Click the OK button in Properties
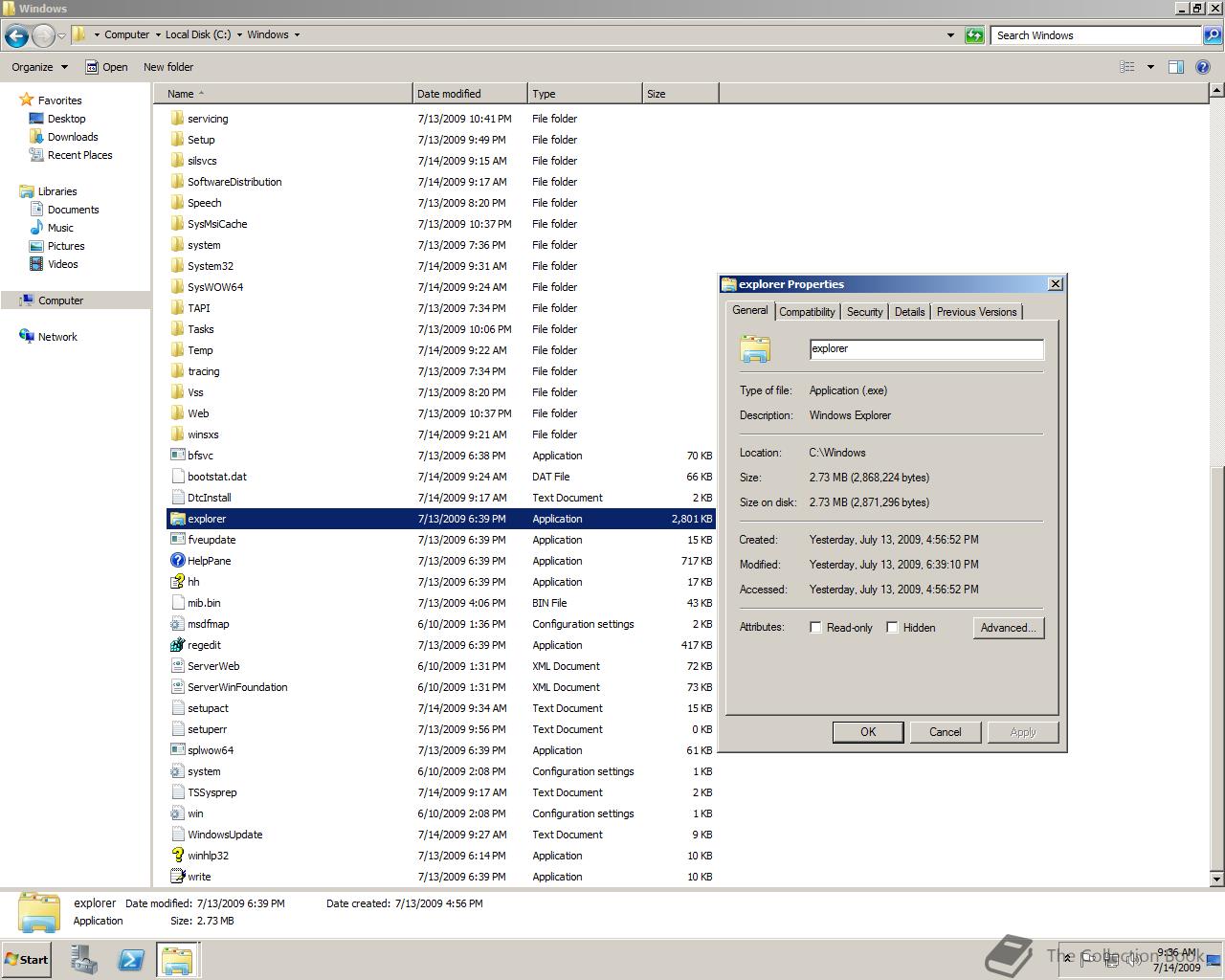 pos(868,732)
